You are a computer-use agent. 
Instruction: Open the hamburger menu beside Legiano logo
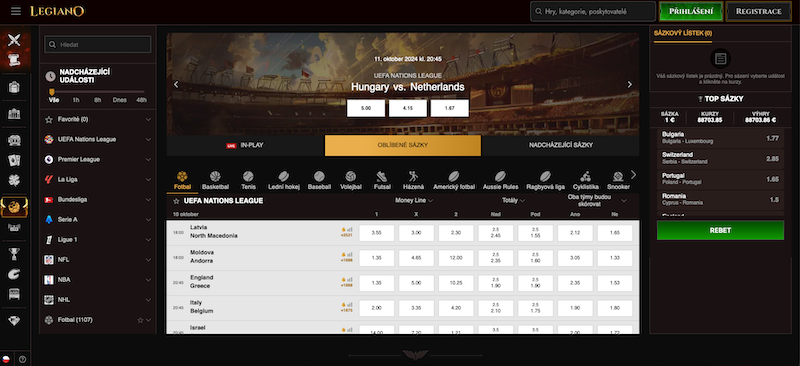click(16, 11)
